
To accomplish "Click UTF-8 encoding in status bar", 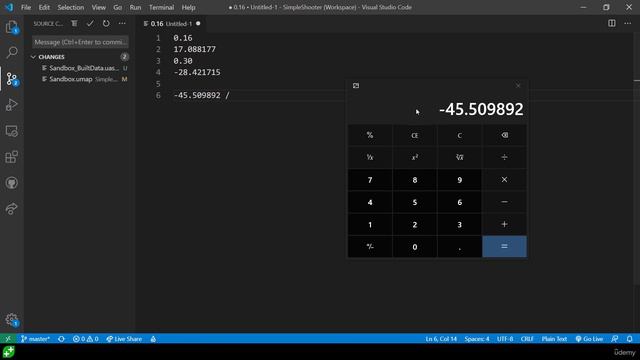I will [x=505, y=339].
